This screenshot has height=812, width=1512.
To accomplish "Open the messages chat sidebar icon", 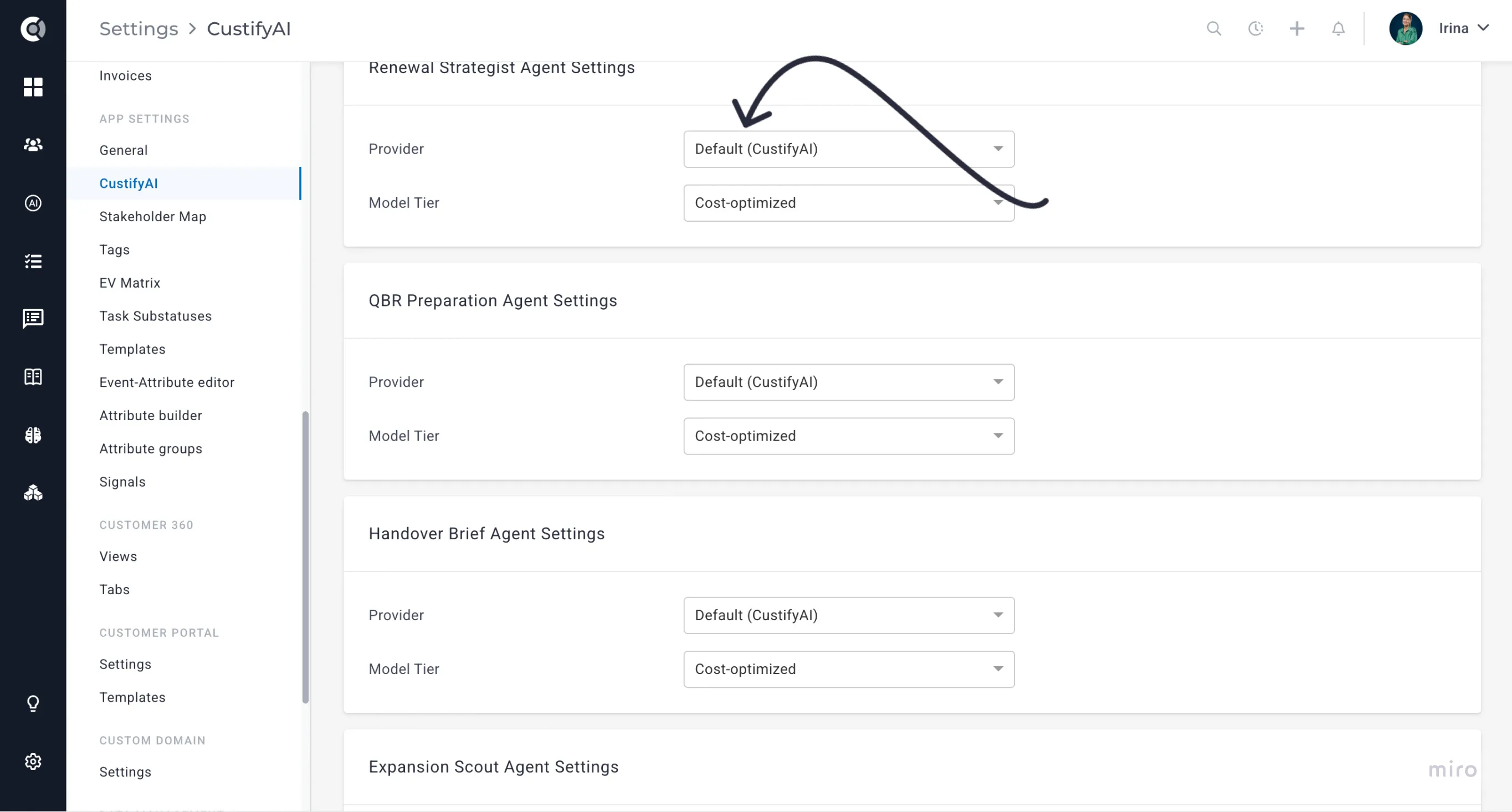I will click(x=33, y=319).
